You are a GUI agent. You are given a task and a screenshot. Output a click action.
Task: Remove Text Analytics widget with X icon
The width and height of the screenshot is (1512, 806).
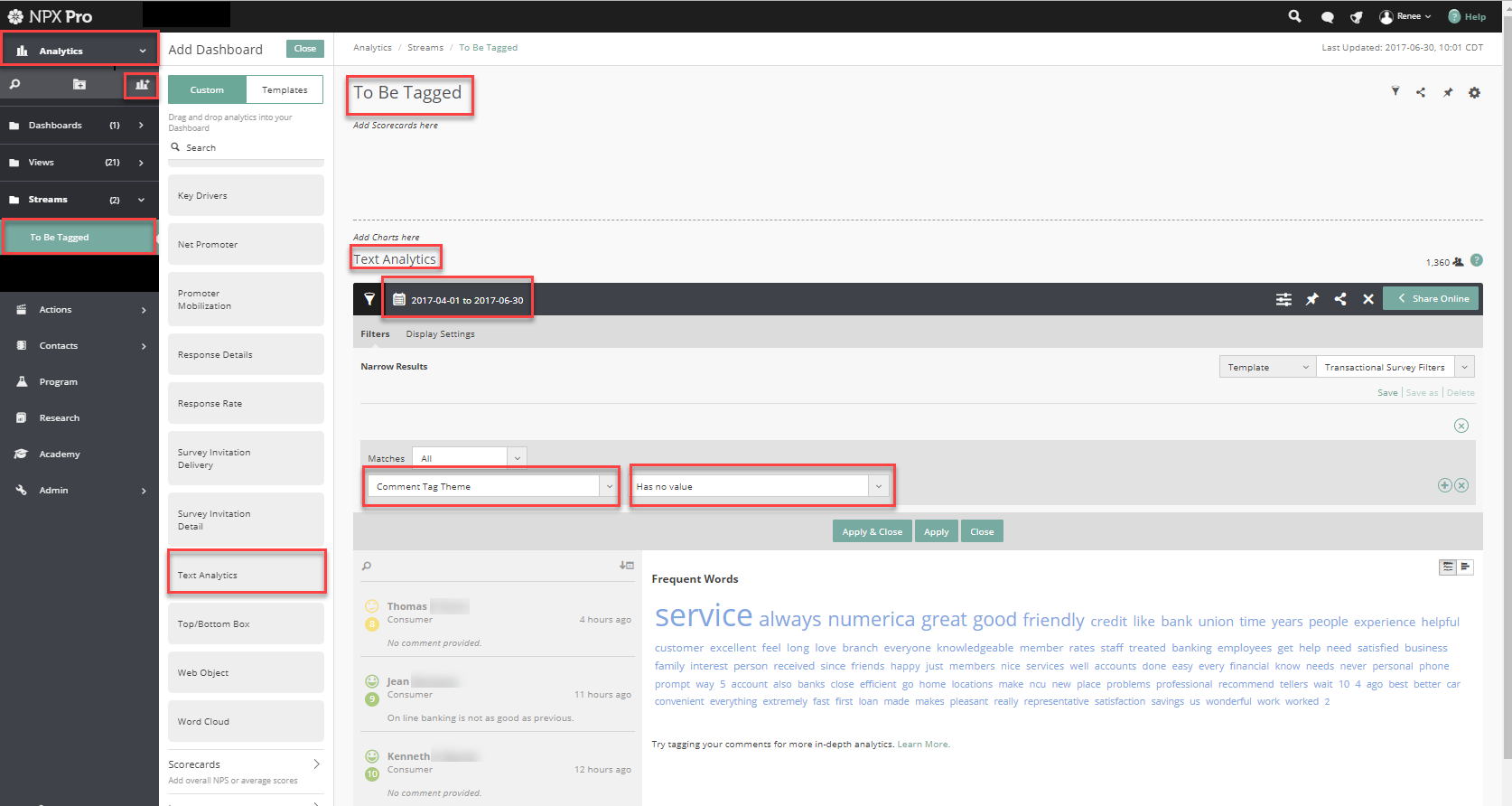coord(1368,299)
